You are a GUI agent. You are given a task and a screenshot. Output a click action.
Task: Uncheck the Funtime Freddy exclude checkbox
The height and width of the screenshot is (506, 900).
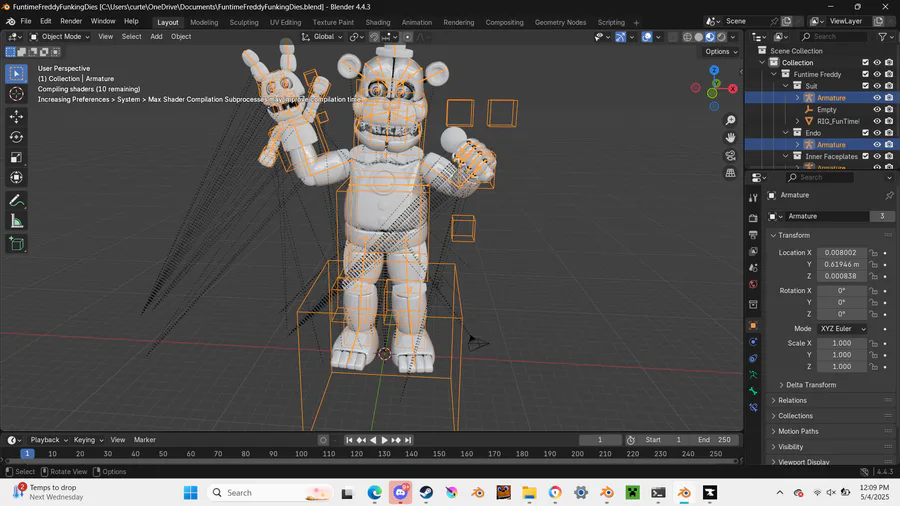[866, 74]
